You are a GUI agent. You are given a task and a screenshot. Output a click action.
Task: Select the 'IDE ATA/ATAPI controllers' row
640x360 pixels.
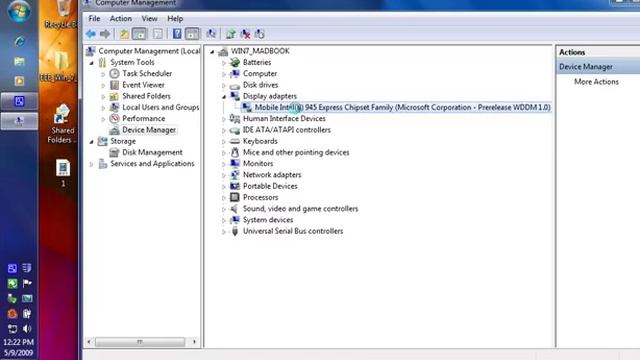(287, 130)
